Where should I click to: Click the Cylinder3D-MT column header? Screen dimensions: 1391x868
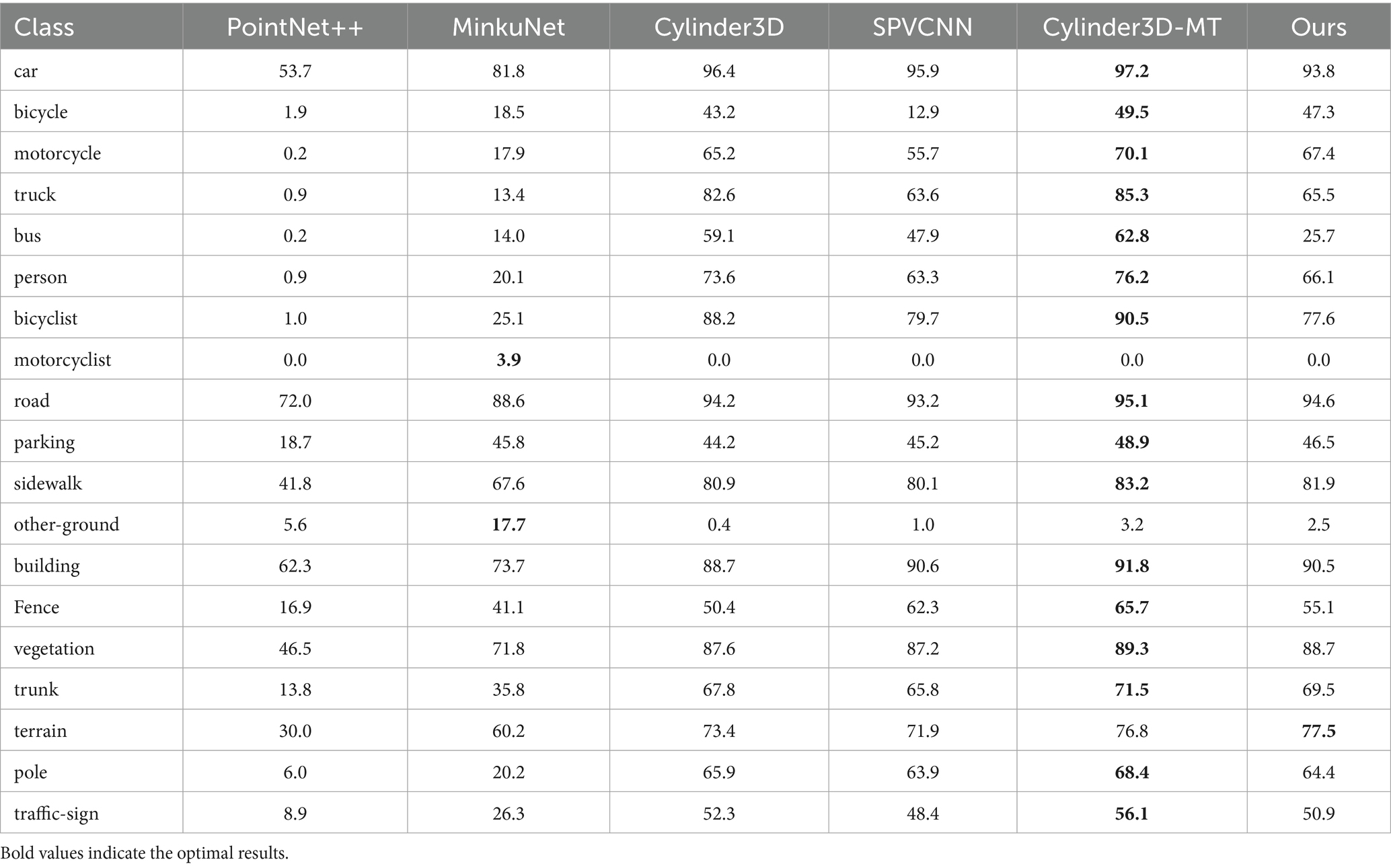1131,27
